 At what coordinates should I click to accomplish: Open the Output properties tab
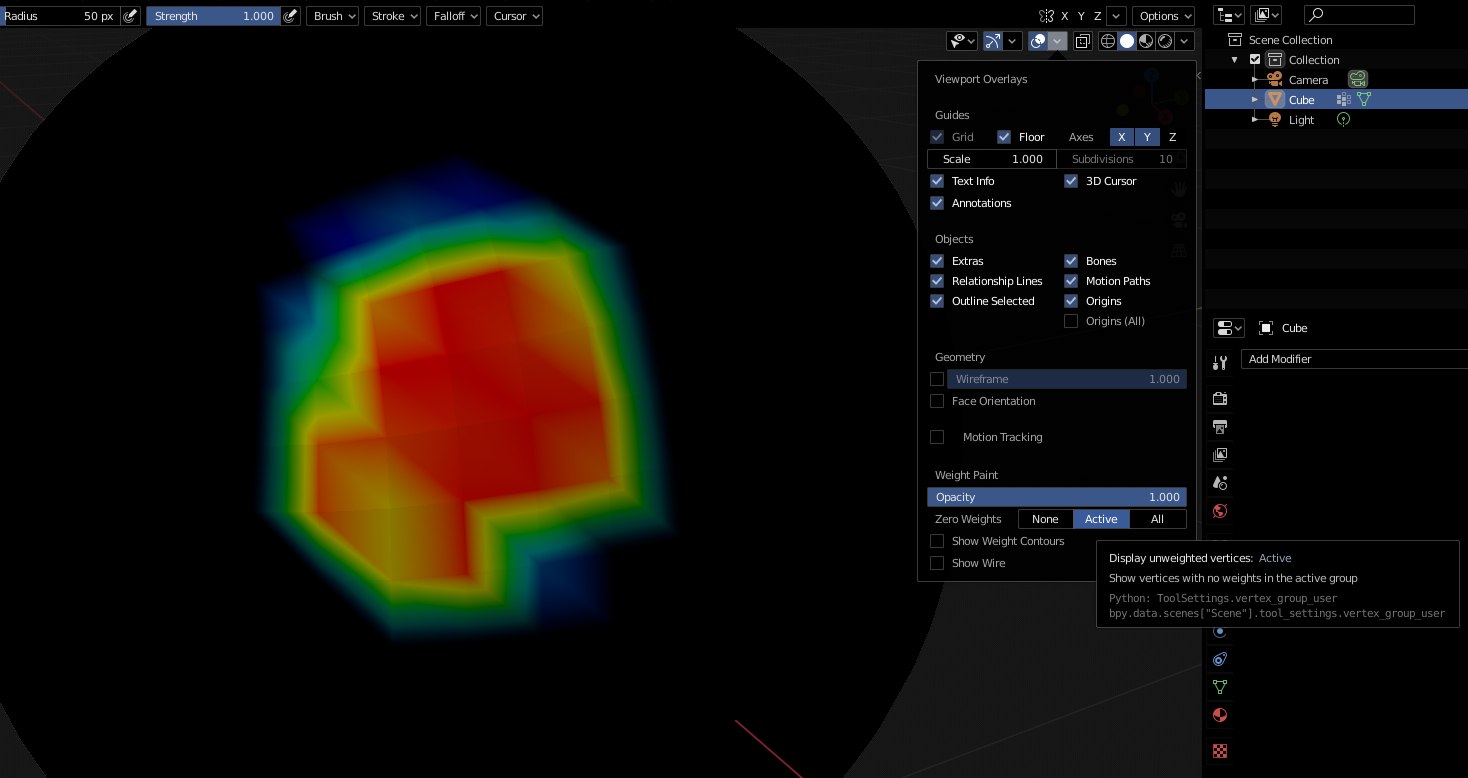tap(1220, 427)
